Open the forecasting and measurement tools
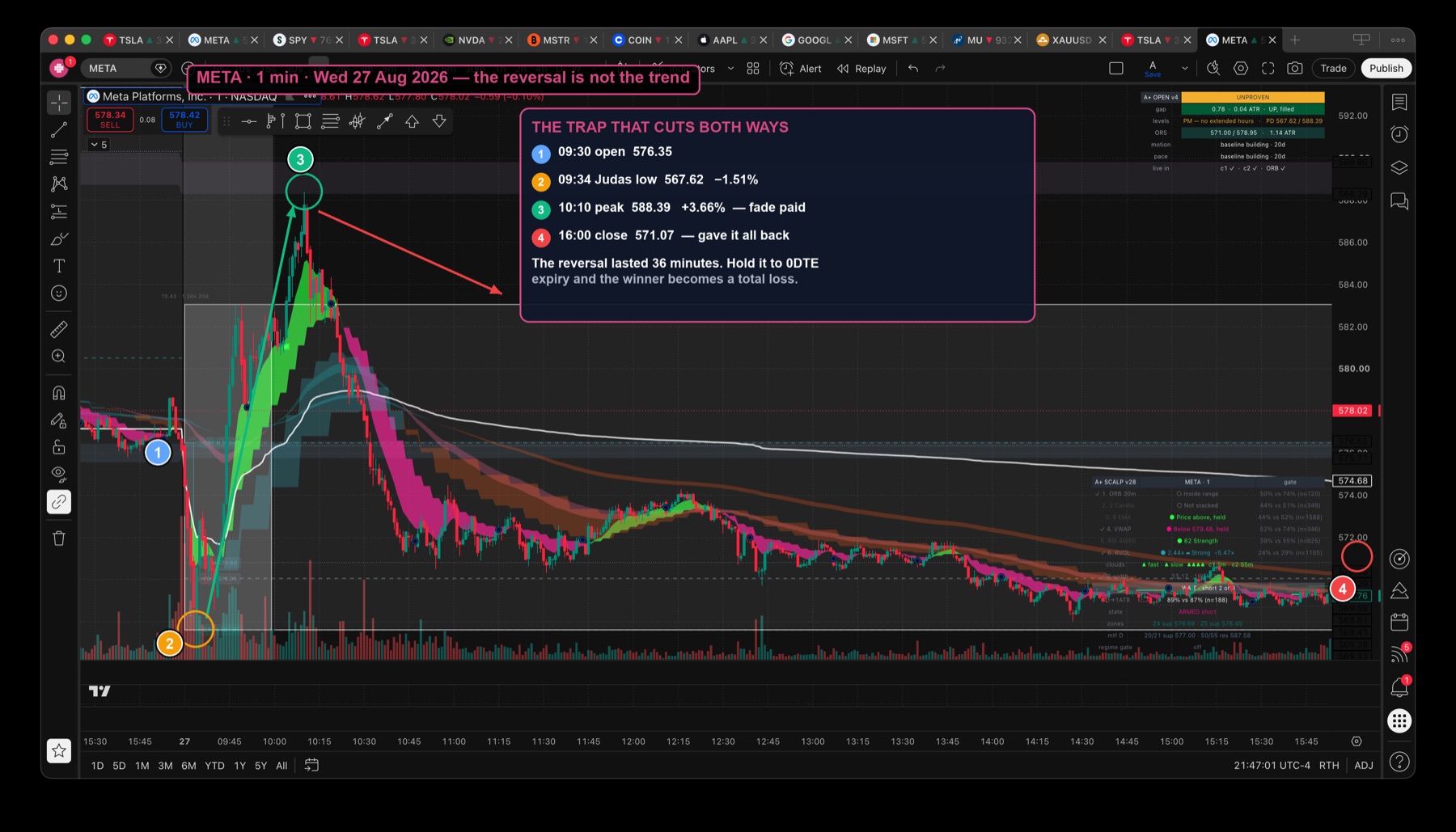Viewport: 1456px width, 832px height. pos(59,212)
